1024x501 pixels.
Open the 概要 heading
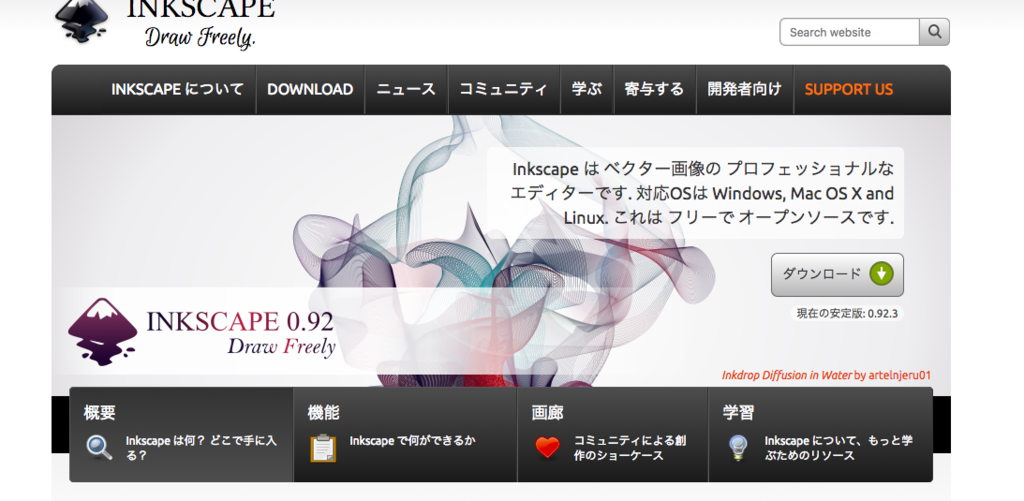[x=99, y=413]
